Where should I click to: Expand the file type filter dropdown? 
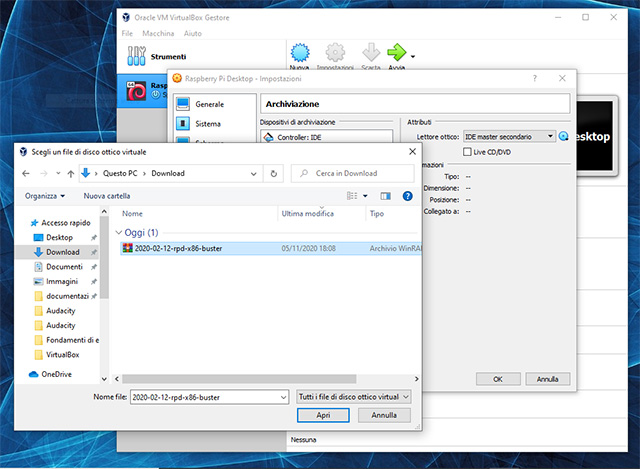tap(354, 396)
